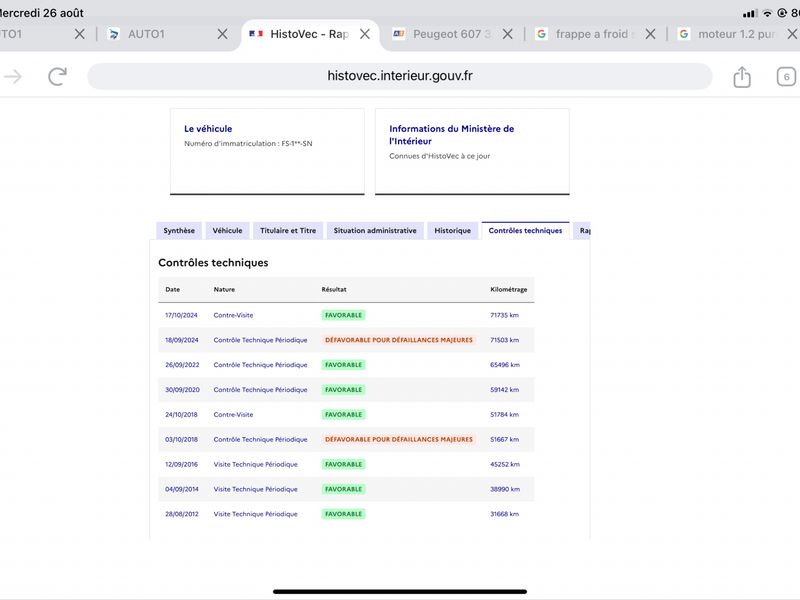Tap the iPad home indicator bar
800x600 pixels.
[400, 592]
